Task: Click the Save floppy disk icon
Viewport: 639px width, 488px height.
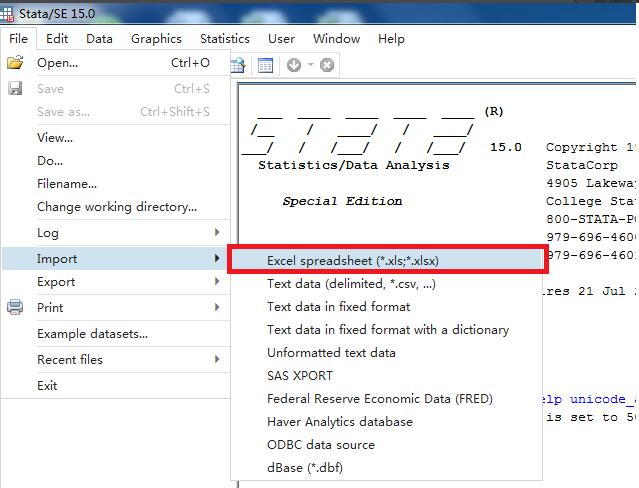Action: 15,88
